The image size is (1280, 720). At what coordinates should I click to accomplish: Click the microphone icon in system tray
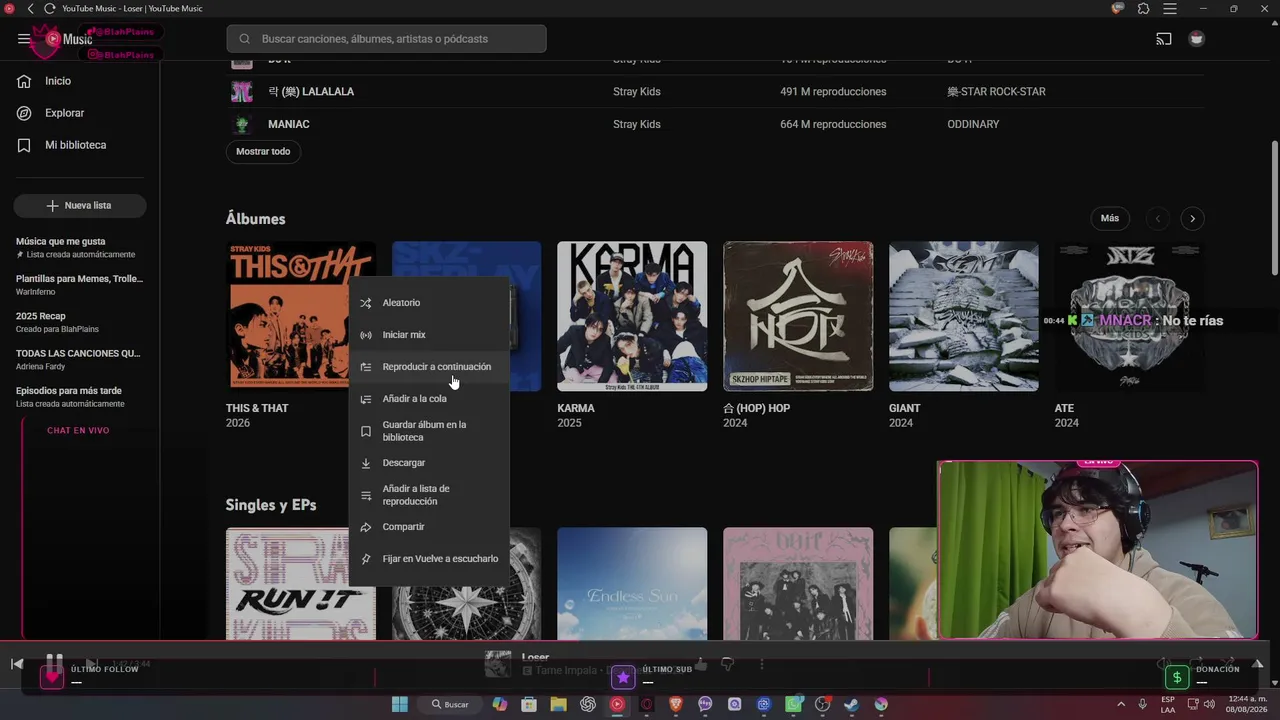pyautogui.click(x=1142, y=704)
